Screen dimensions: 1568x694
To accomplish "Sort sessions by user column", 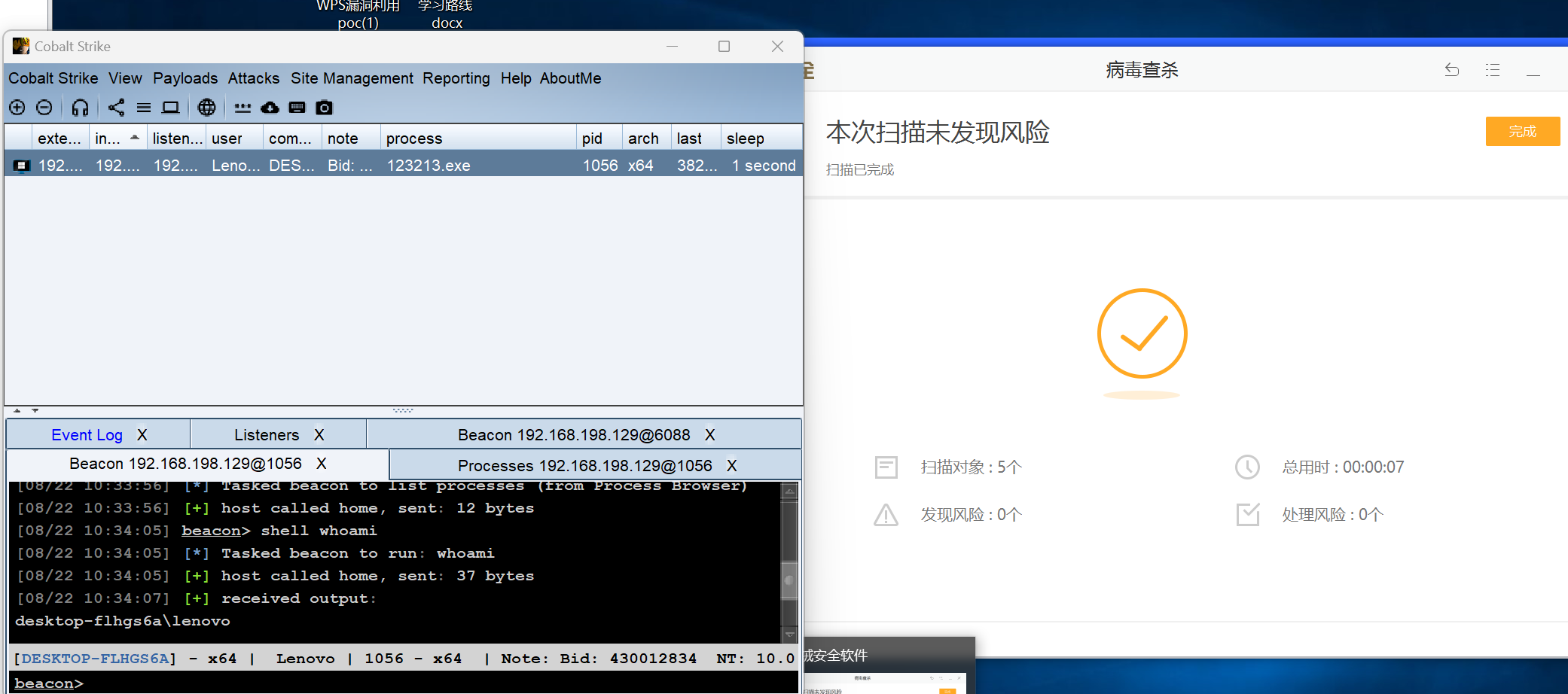I will pyautogui.click(x=234, y=138).
